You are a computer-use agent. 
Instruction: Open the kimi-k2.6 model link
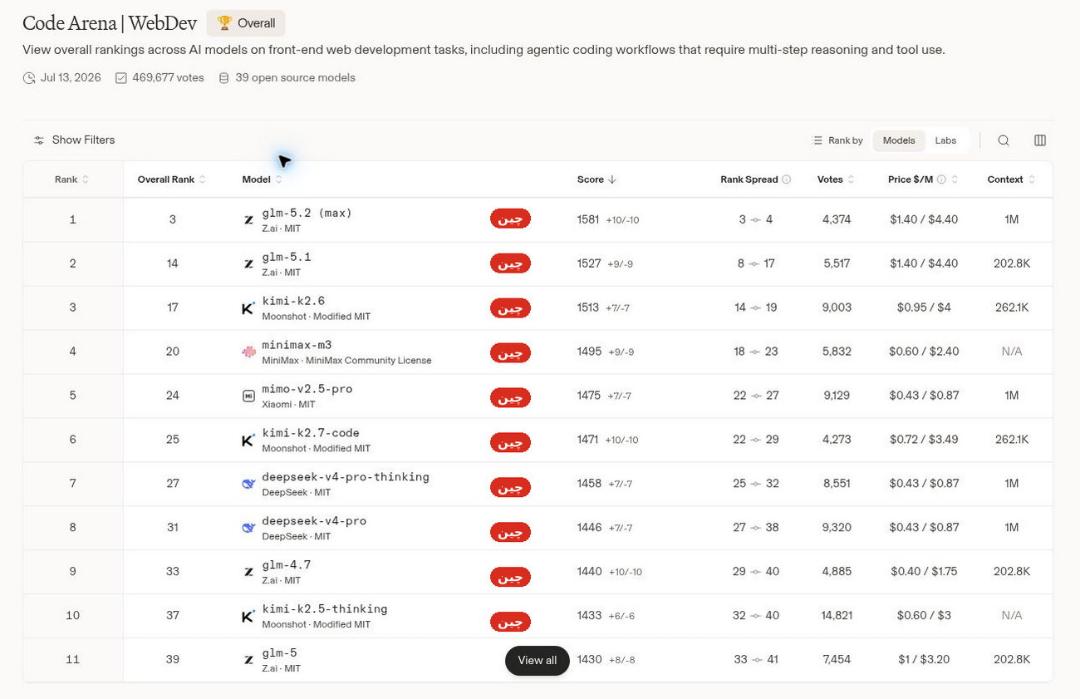[x=293, y=301]
